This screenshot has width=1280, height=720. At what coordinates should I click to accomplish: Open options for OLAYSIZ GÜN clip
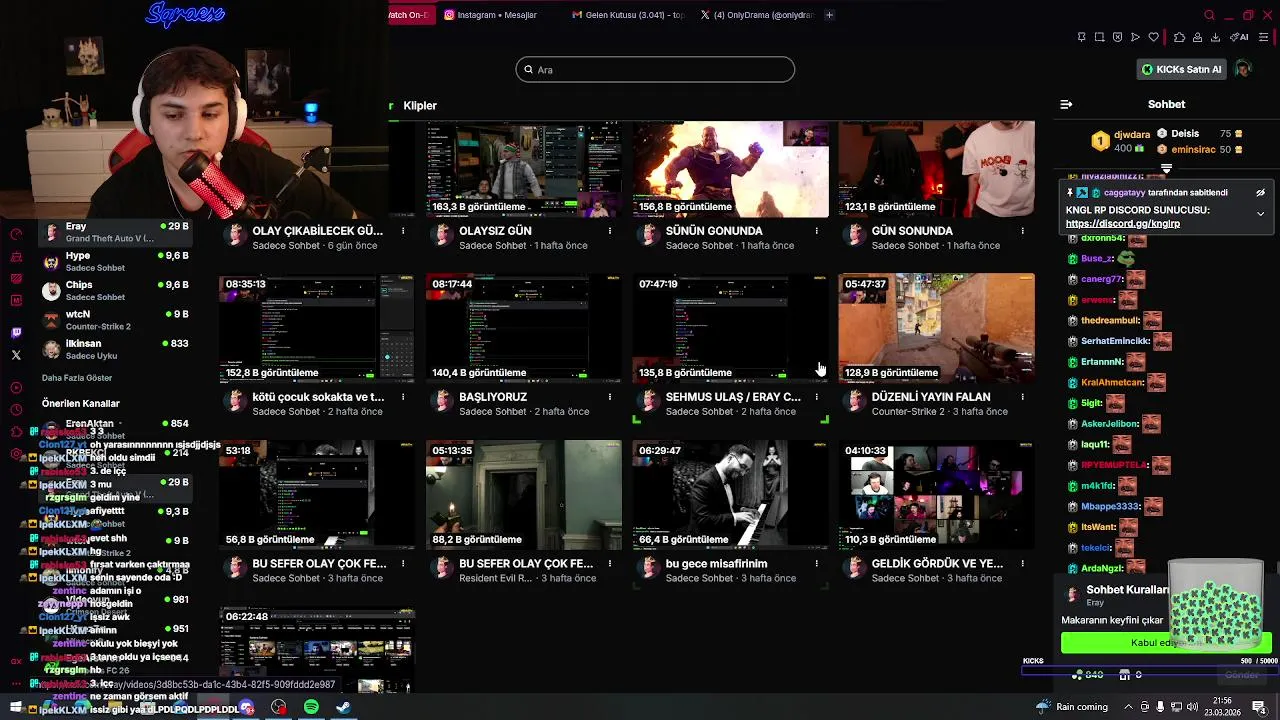(610, 231)
